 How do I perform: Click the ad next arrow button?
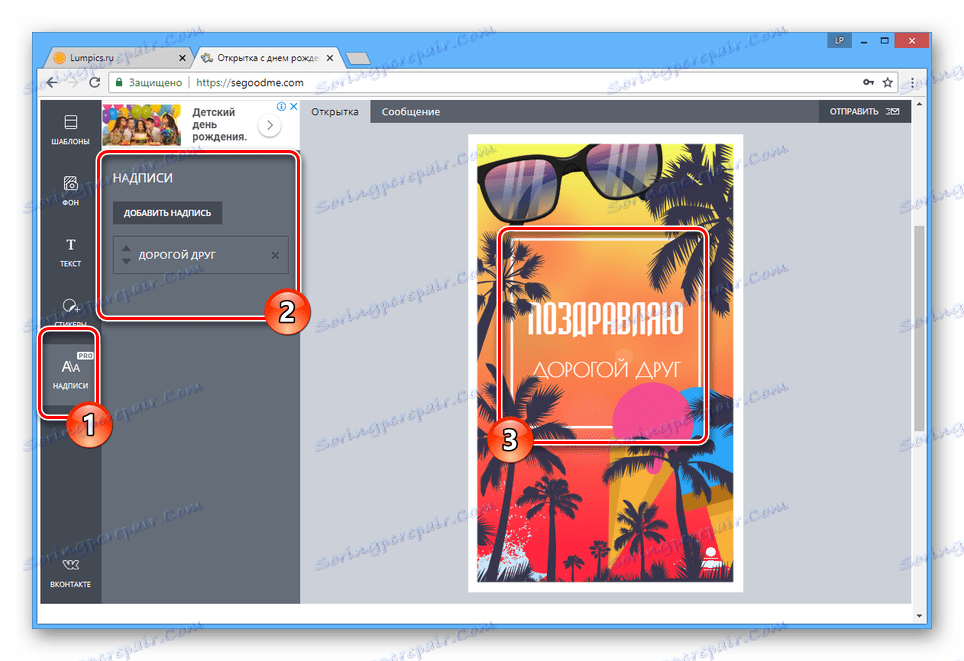pyautogui.click(x=269, y=125)
